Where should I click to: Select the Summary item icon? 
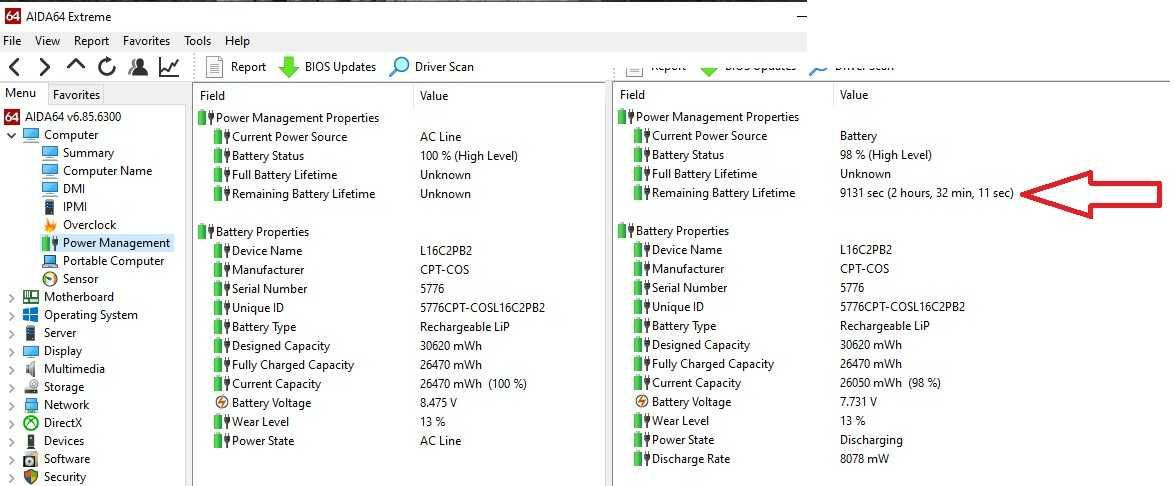coord(49,153)
